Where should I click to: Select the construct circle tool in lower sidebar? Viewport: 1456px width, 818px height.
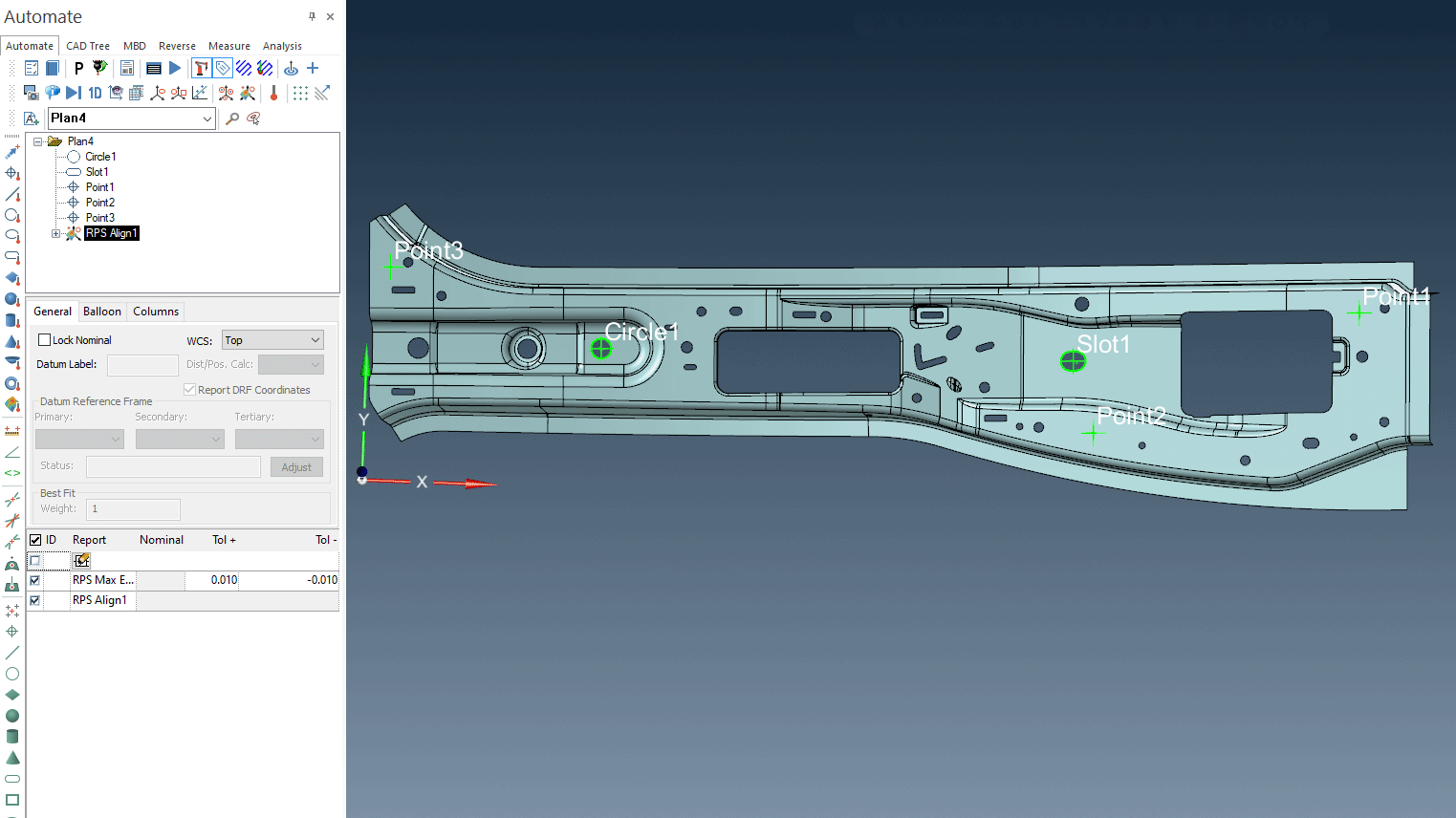12,674
